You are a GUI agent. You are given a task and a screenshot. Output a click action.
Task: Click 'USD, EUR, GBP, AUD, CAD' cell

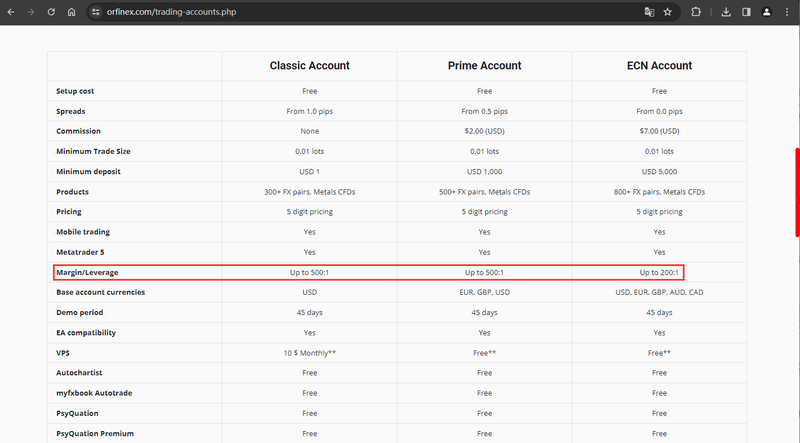click(659, 292)
